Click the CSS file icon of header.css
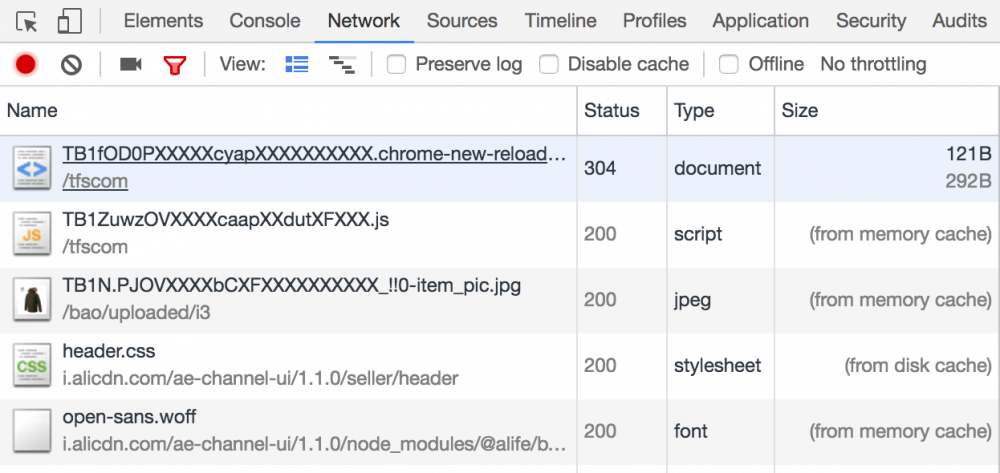The height and width of the screenshot is (473, 1000). click(x=32, y=365)
